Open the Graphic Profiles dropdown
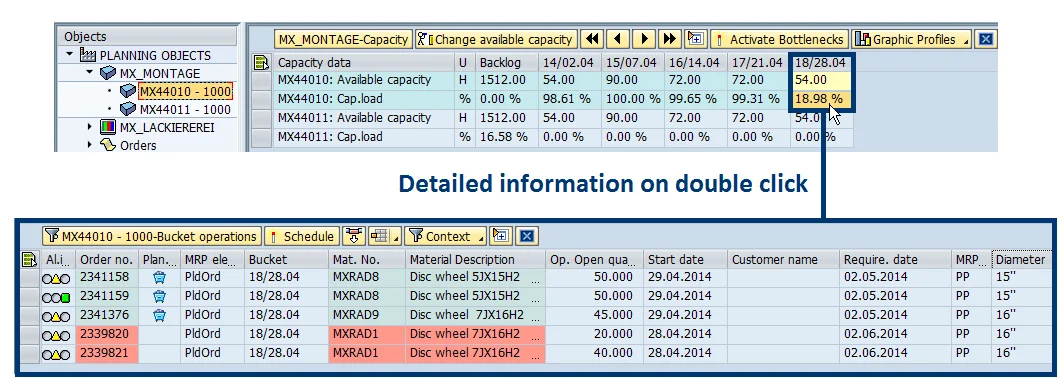 pyautogui.click(x=912, y=39)
